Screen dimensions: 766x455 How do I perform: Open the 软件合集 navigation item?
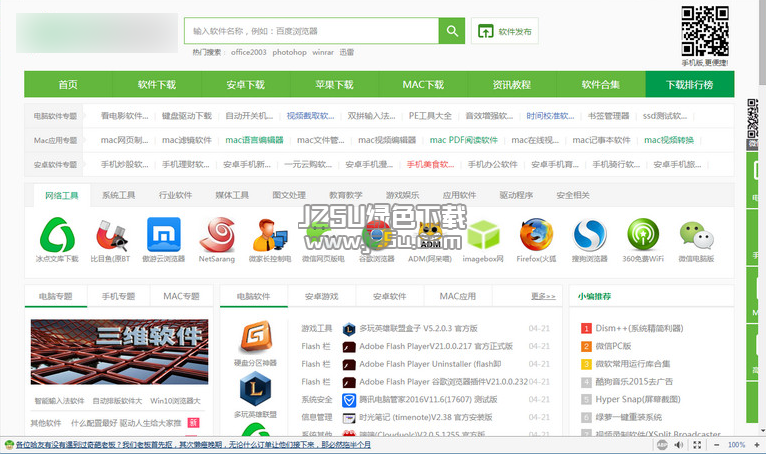tap(600, 85)
